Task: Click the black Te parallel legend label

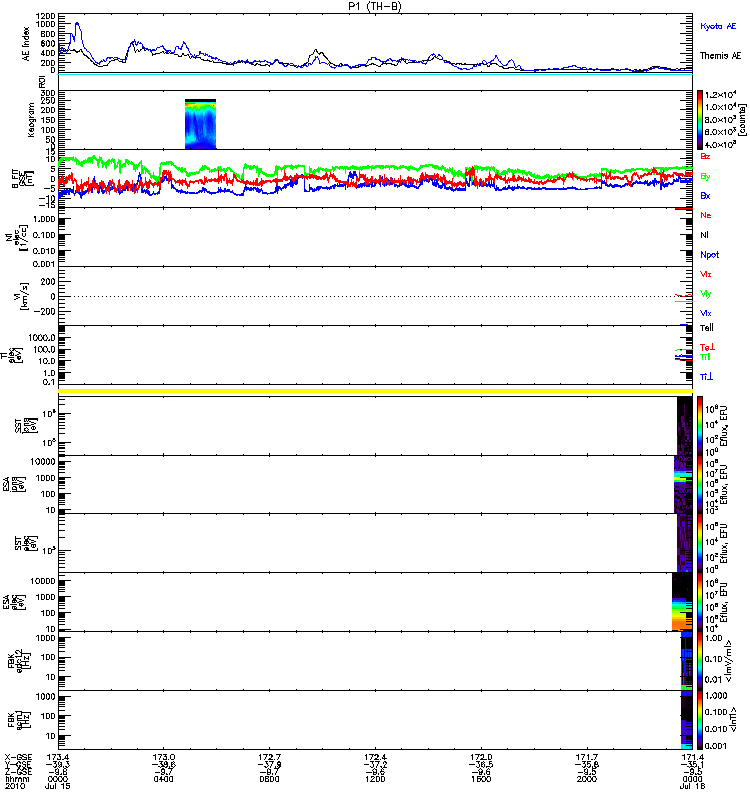Action: click(x=707, y=328)
